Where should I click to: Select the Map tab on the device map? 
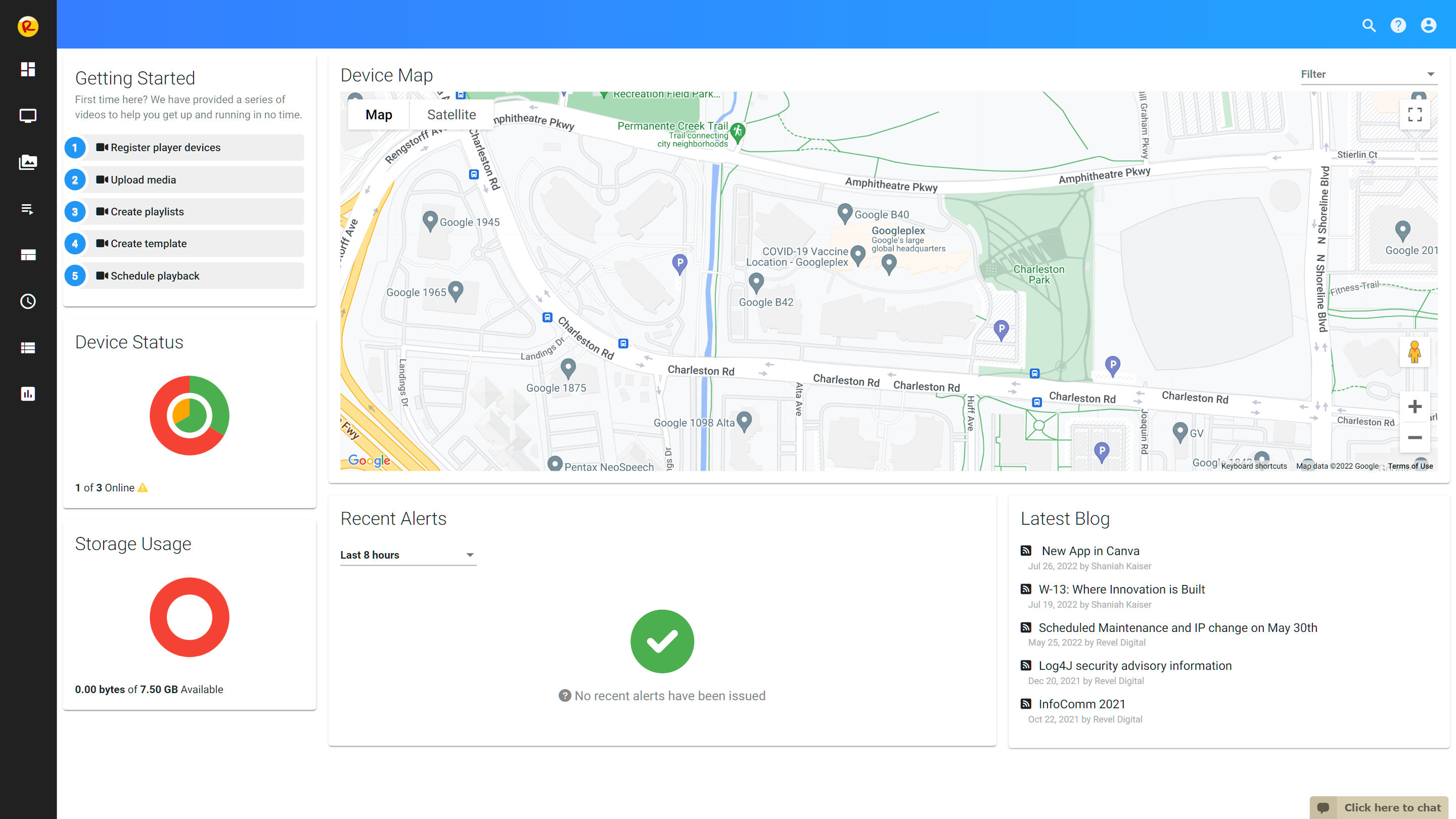pos(379,114)
